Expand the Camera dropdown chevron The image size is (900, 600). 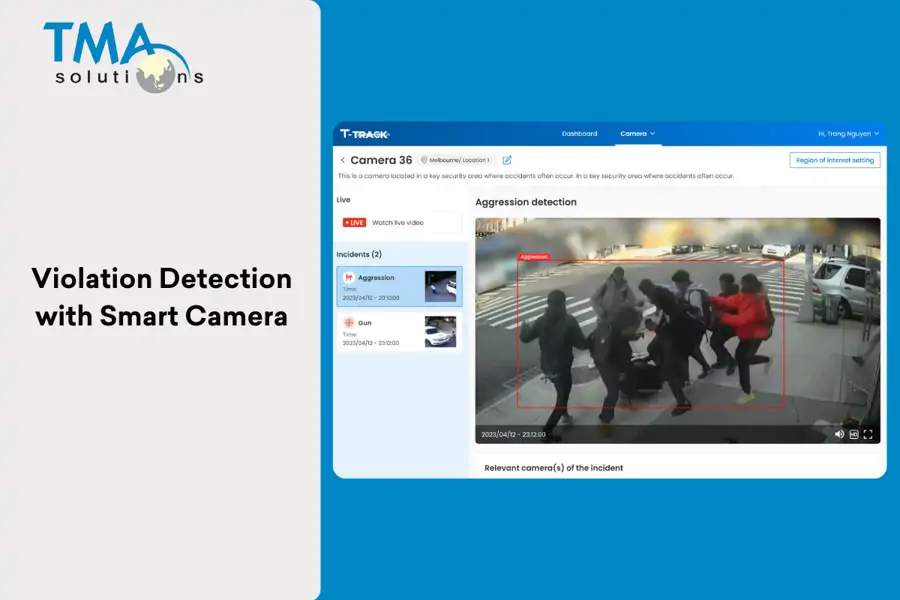tap(653, 134)
